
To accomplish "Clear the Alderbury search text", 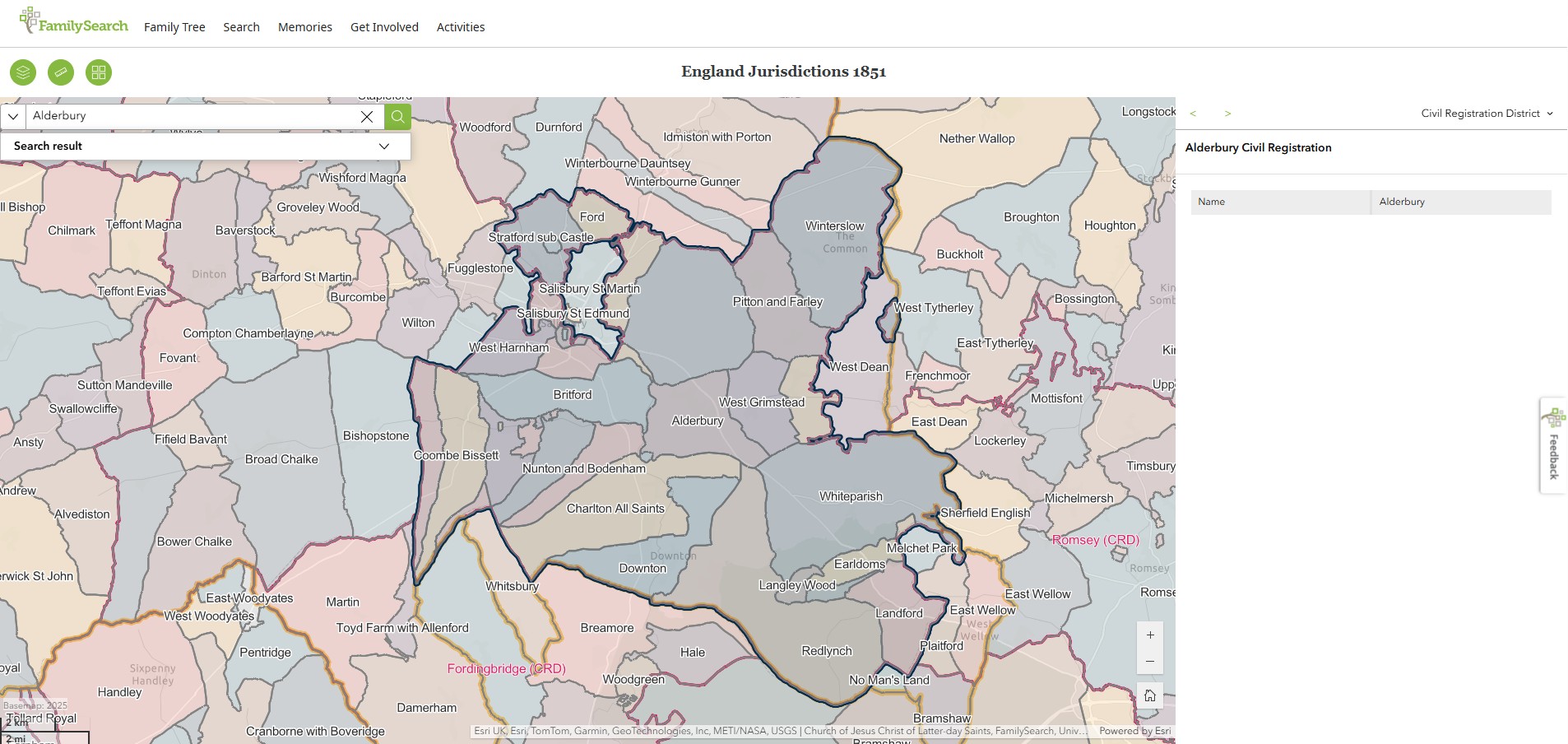I will coord(366,116).
